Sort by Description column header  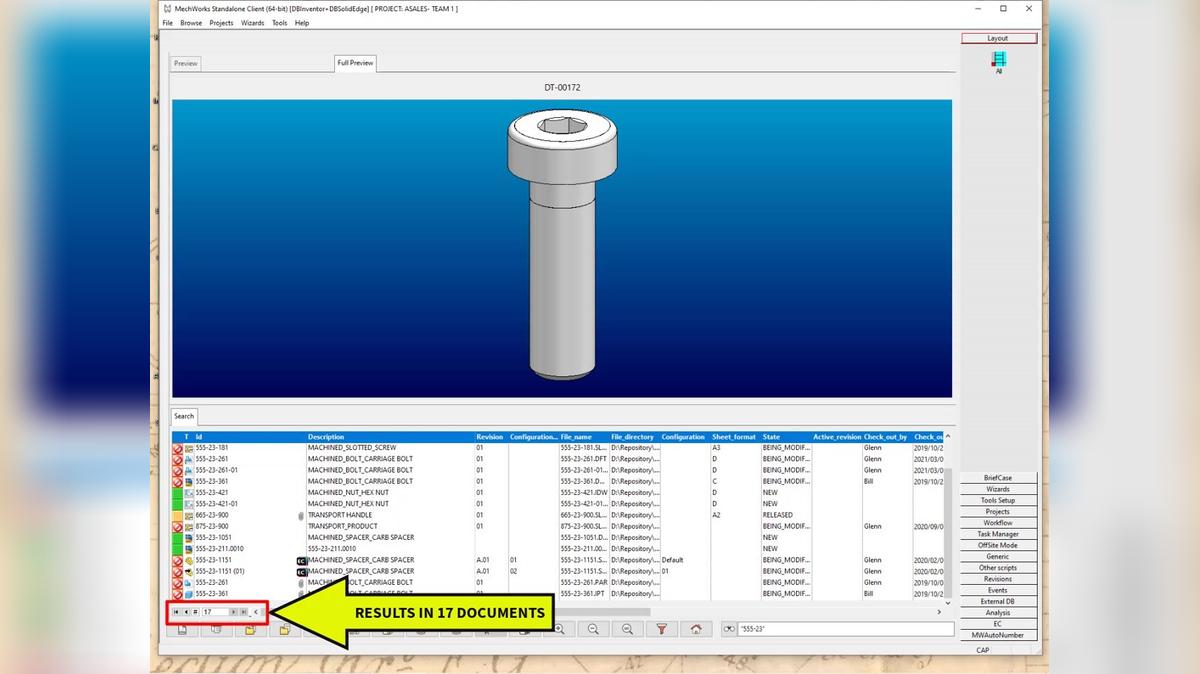pos(390,437)
